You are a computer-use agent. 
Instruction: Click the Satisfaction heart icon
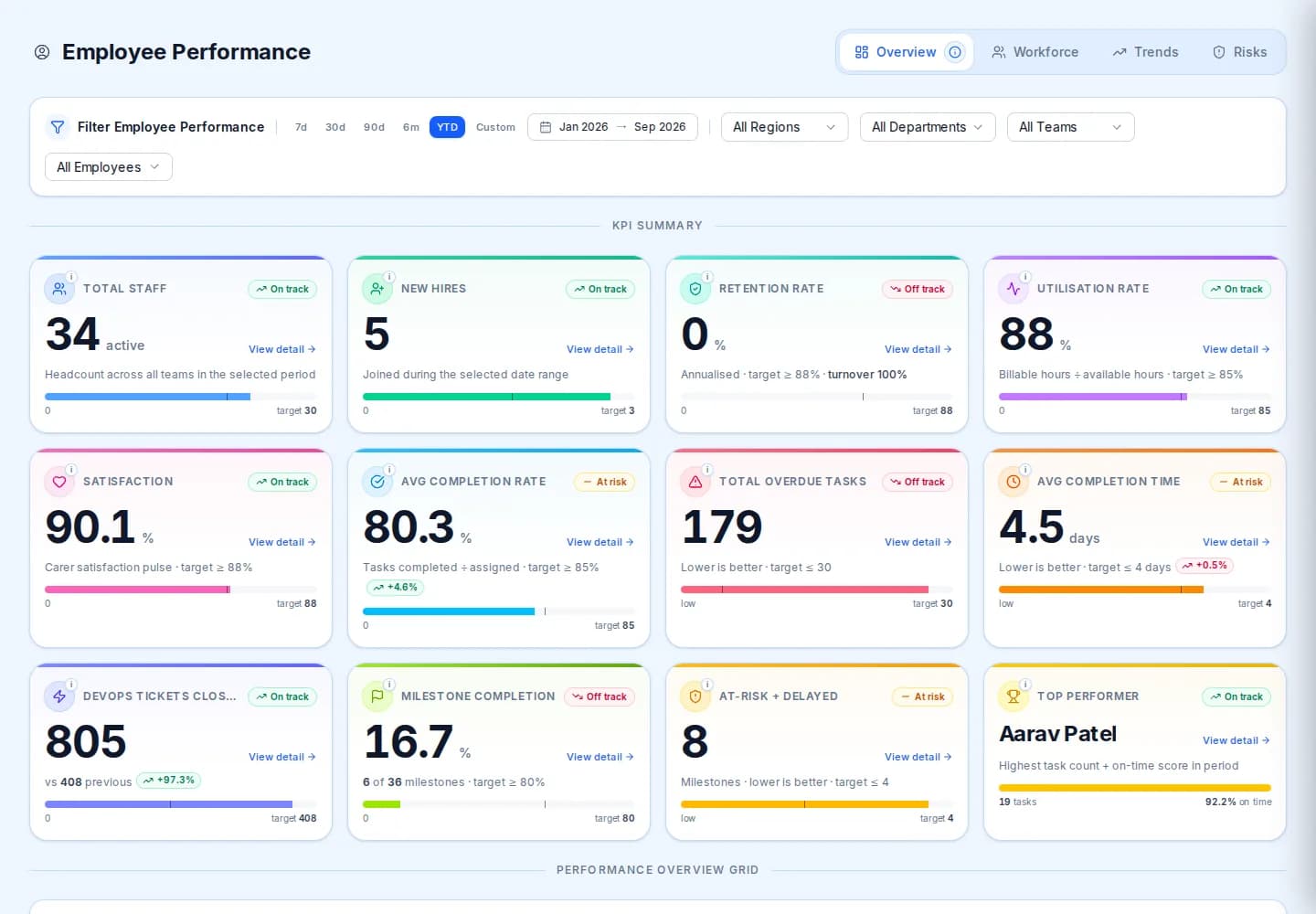coord(59,482)
